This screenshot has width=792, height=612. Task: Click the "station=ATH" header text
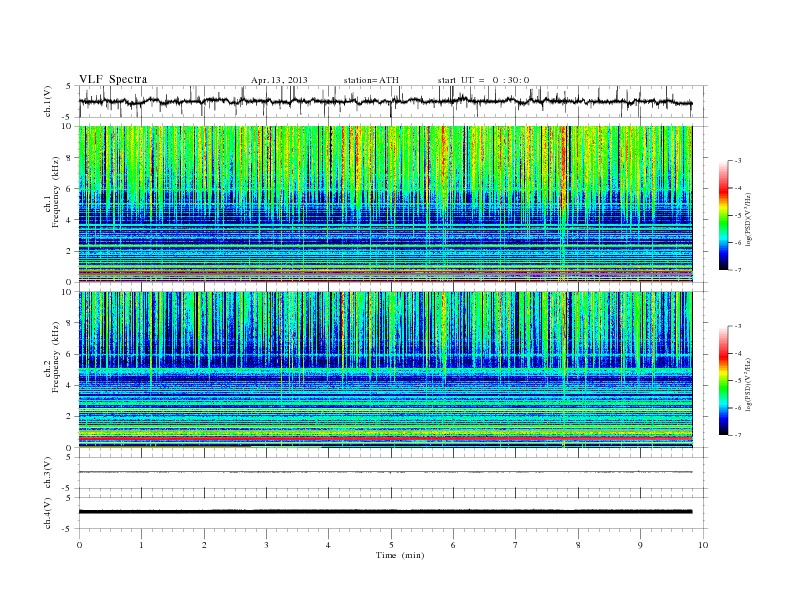pos(371,80)
